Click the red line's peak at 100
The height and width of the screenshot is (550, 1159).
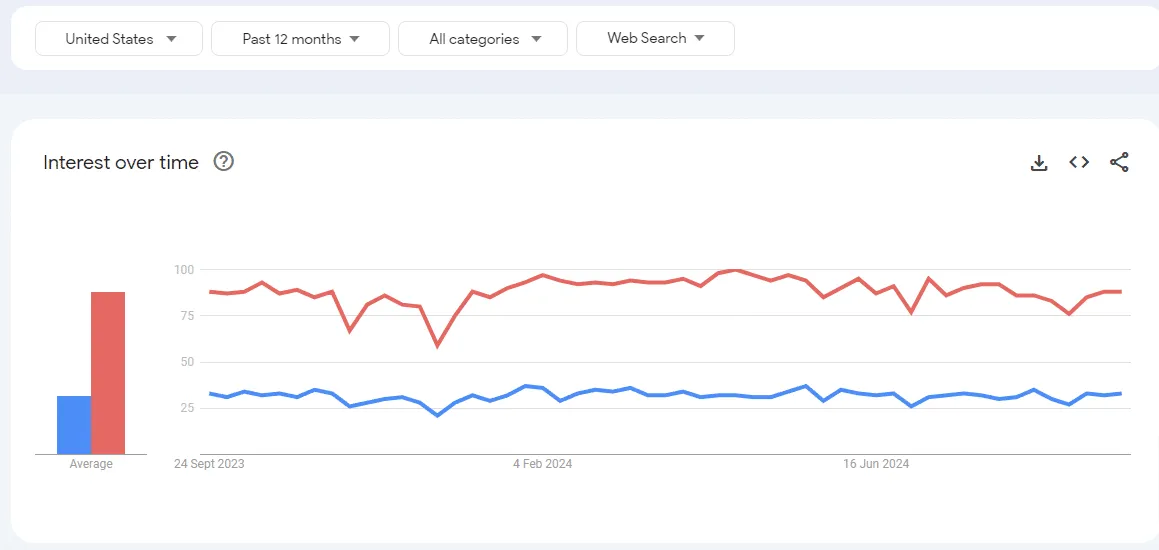point(736,270)
